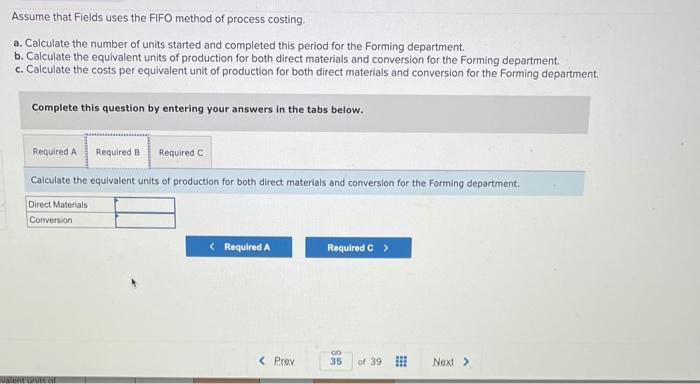Open the Required C tab
700x384 pixels.
[181, 153]
